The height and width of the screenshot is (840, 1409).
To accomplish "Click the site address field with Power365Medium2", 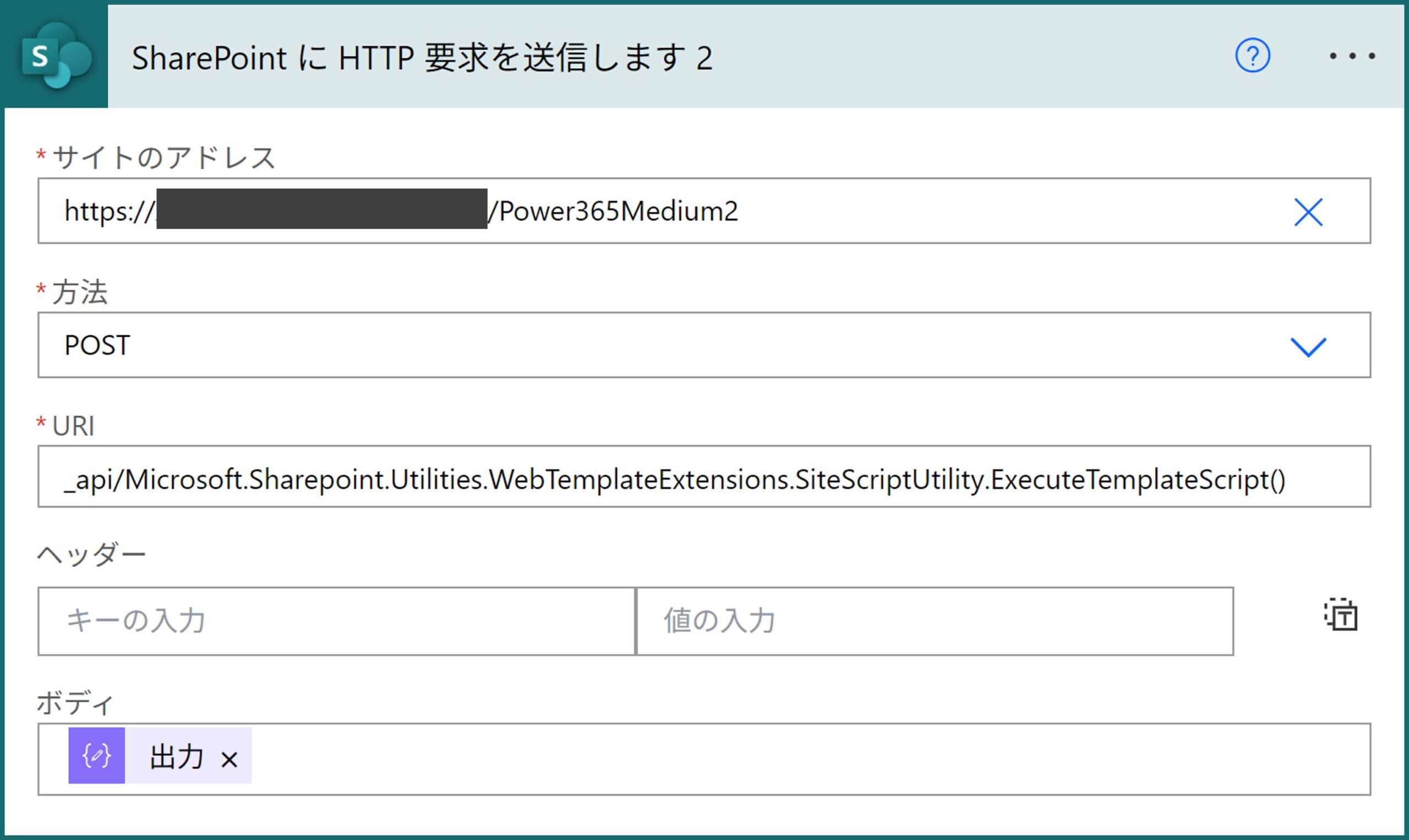I will [x=704, y=211].
